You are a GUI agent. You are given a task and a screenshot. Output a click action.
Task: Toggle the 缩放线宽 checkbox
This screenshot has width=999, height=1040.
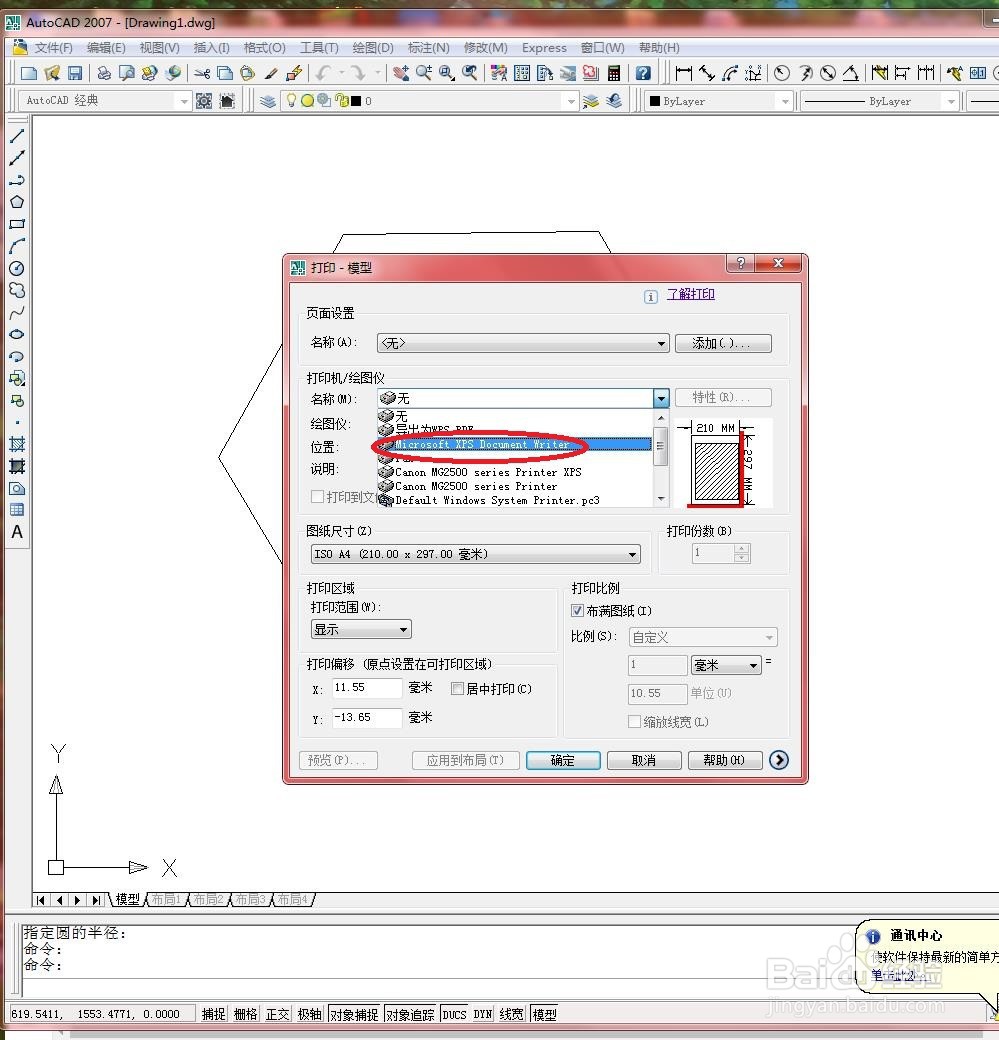[634, 721]
